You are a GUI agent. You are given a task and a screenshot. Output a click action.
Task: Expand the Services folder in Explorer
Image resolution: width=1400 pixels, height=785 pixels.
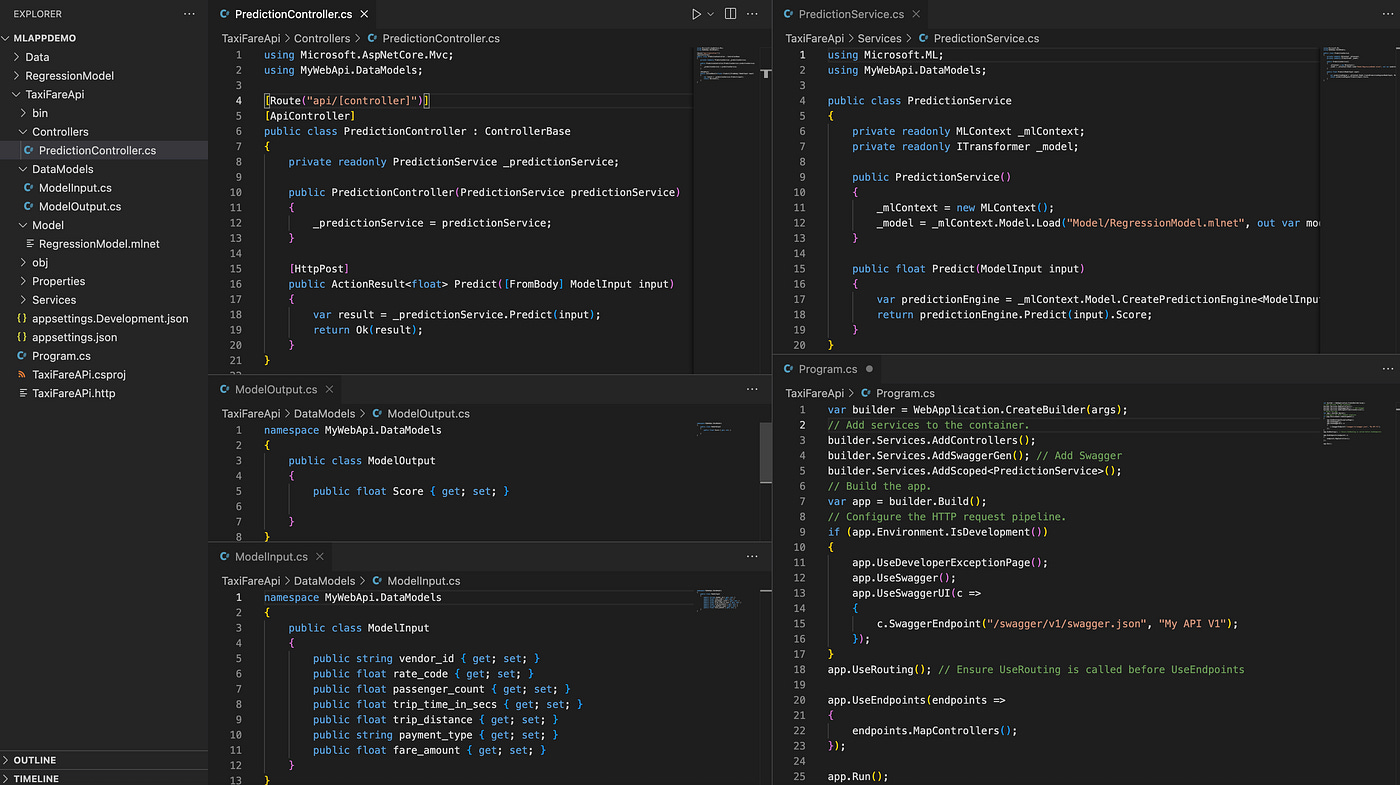point(53,300)
